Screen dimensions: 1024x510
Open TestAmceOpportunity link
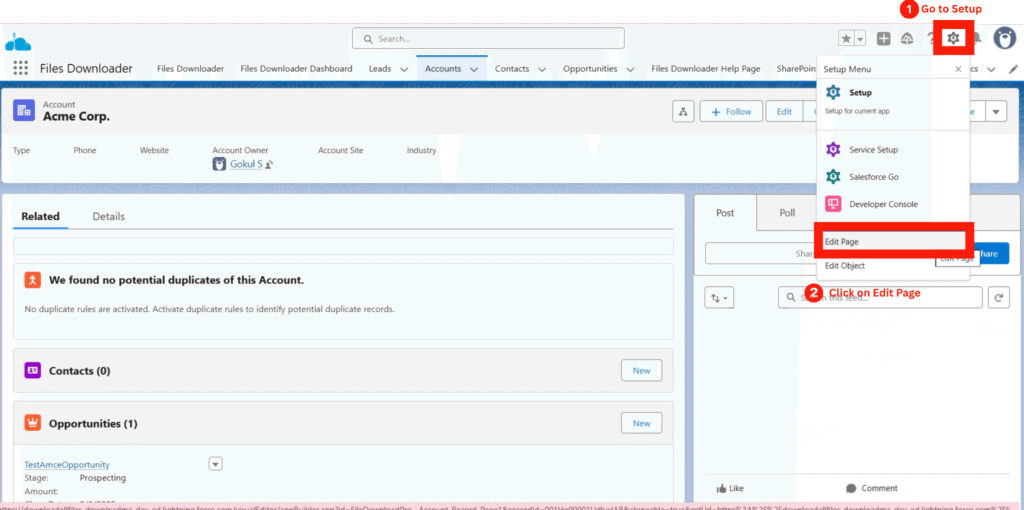click(67, 465)
